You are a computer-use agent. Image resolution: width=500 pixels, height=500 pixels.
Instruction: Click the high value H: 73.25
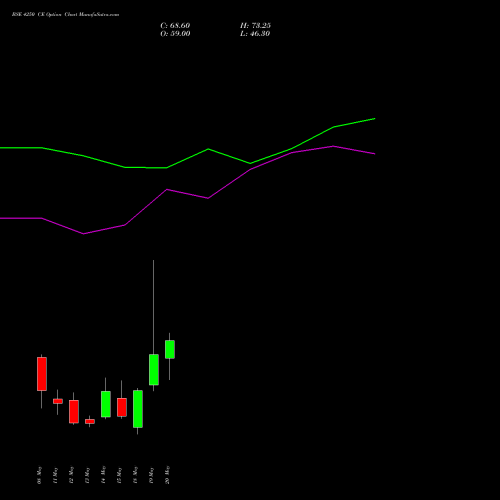click(x=255, y=26)
